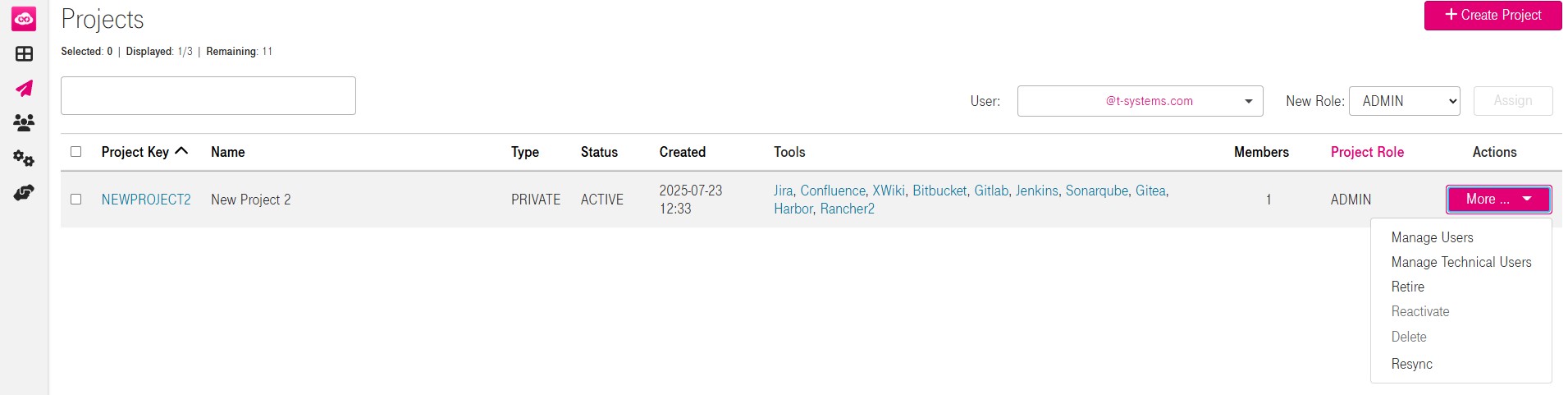Open the dashboard grid icon in sidebar
The image size is (1568, 395).
point(24,54)
